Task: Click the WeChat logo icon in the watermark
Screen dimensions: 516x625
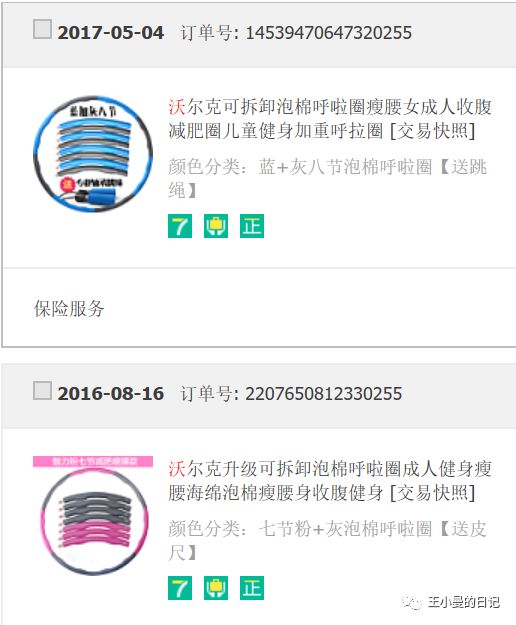Action: tap(412, 602)
